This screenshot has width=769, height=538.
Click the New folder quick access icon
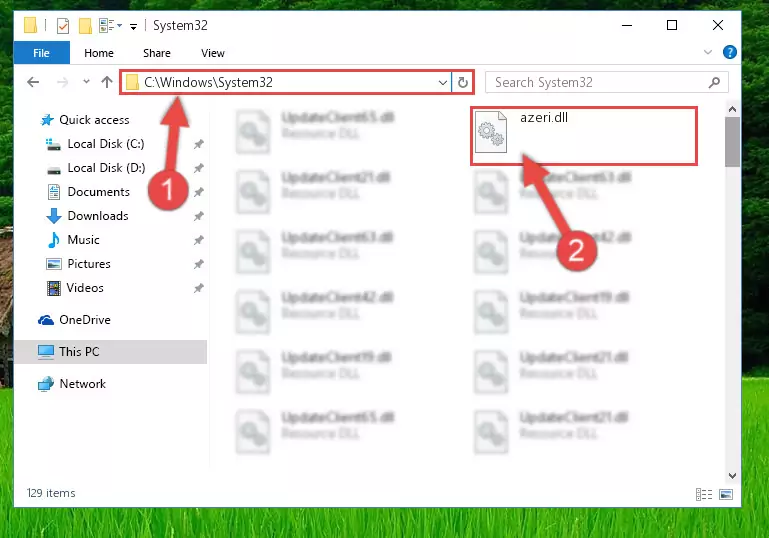click(85, 26)
